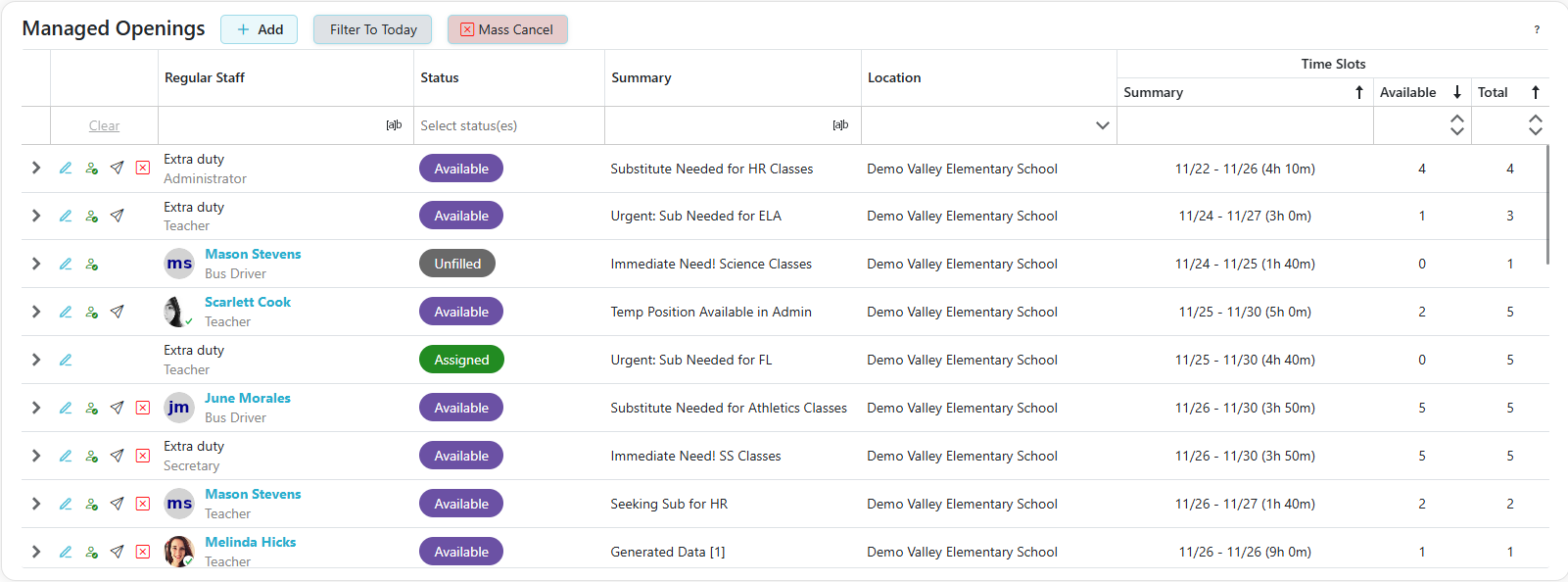Click the paper-plane send icon for June Morales

117,408
